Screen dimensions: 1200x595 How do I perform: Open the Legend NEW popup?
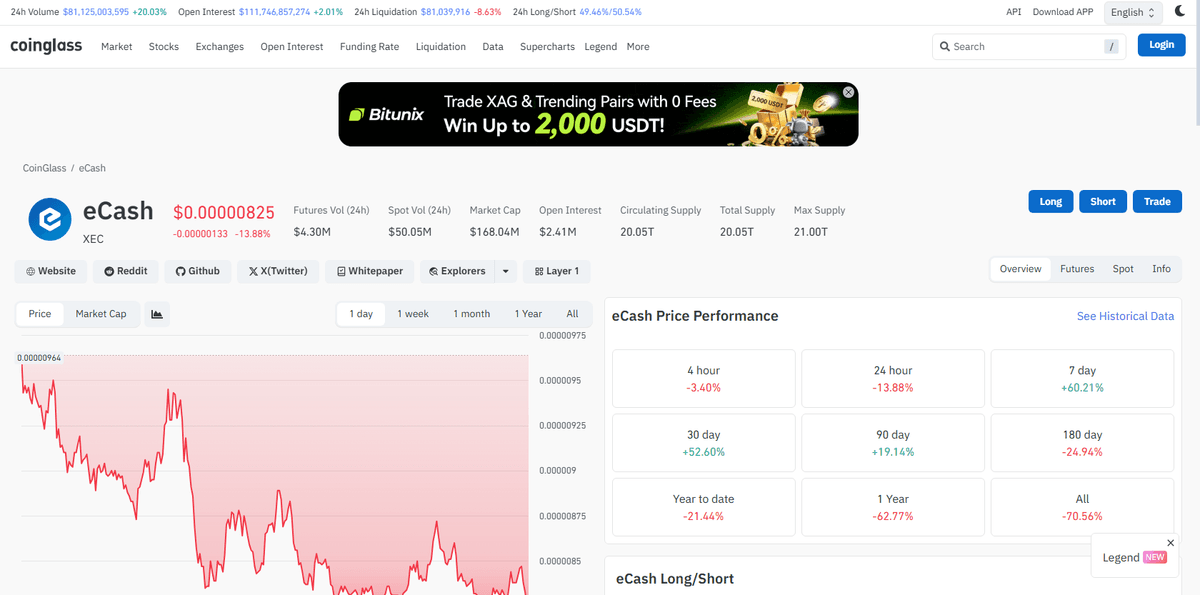[1134, 557]
